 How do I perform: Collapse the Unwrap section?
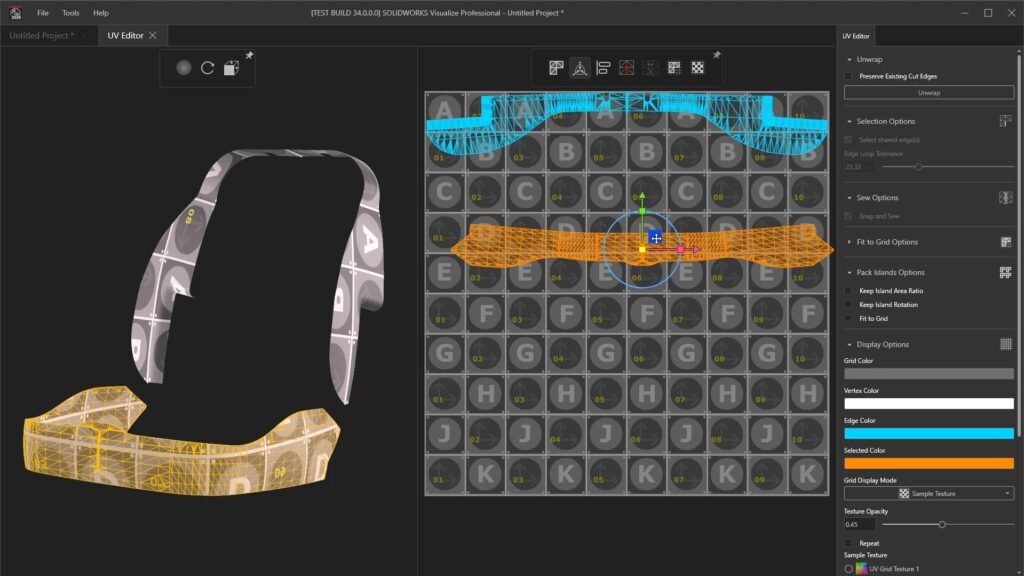[849, 59]
